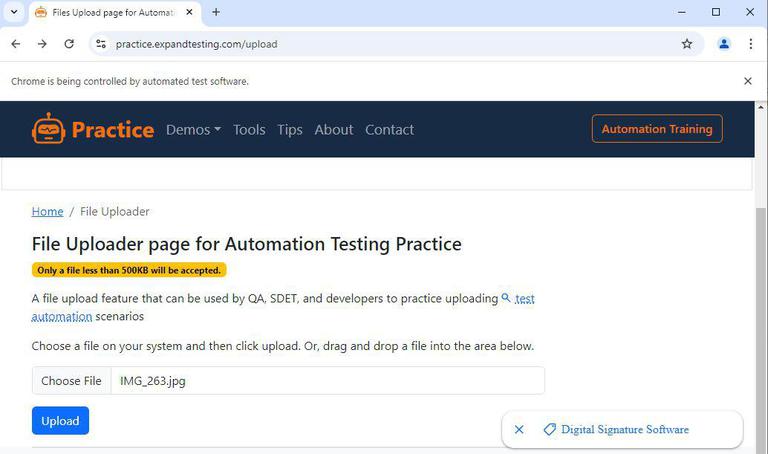Expand the Demos dropdown menu
This screenshot has height=454, width=768.
point(193,130)
